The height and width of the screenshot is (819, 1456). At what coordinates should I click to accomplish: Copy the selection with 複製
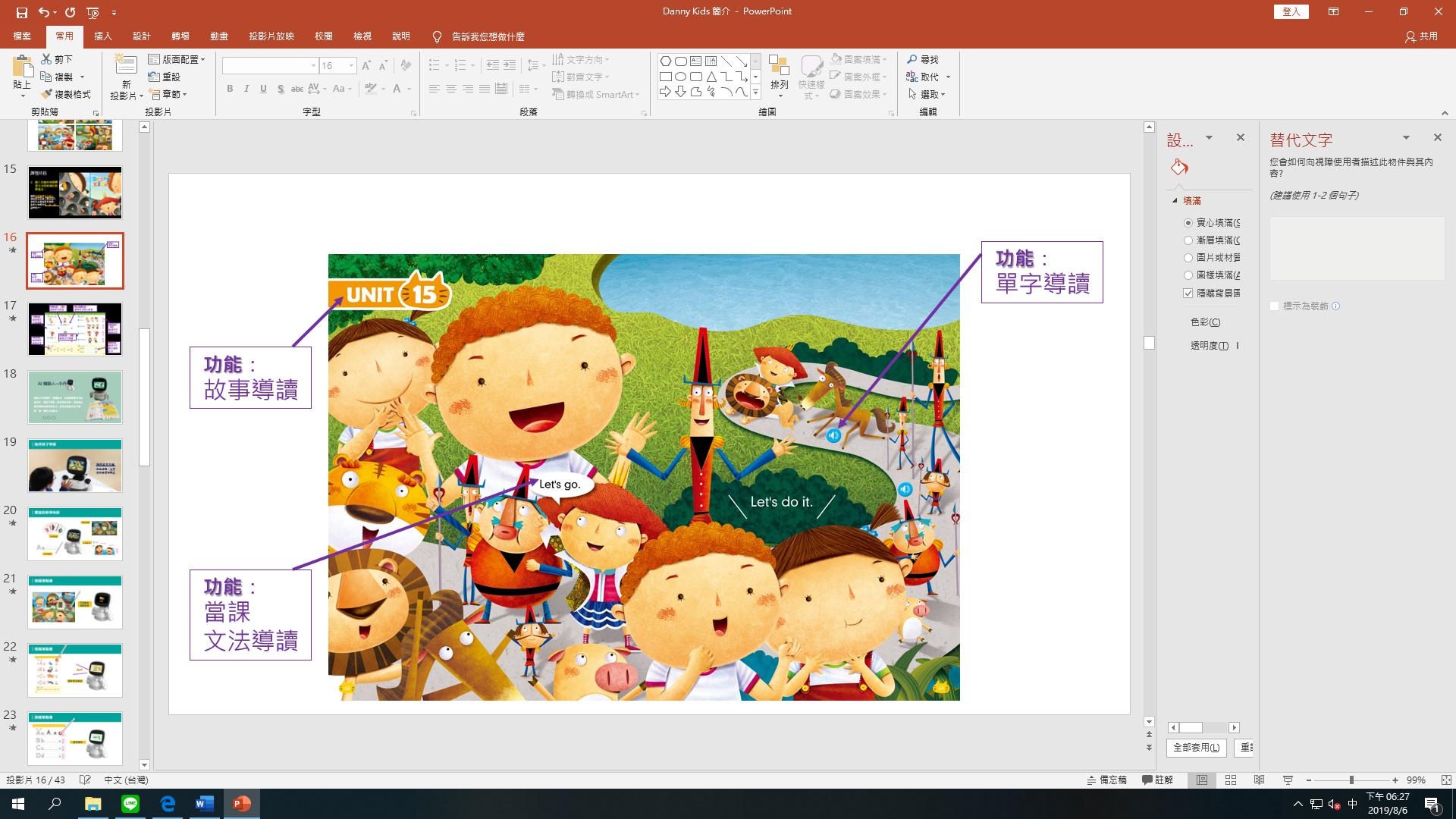tap(58, 77)
